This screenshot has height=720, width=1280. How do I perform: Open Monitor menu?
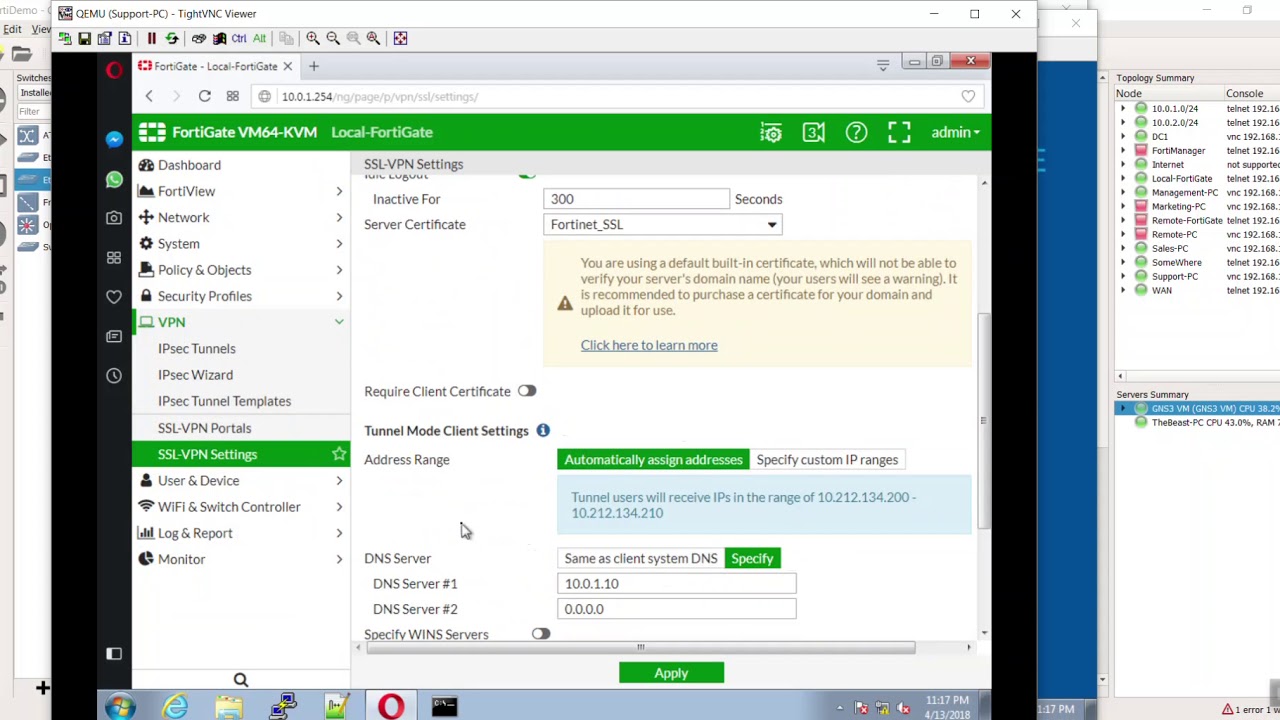(x=241, y=559)
